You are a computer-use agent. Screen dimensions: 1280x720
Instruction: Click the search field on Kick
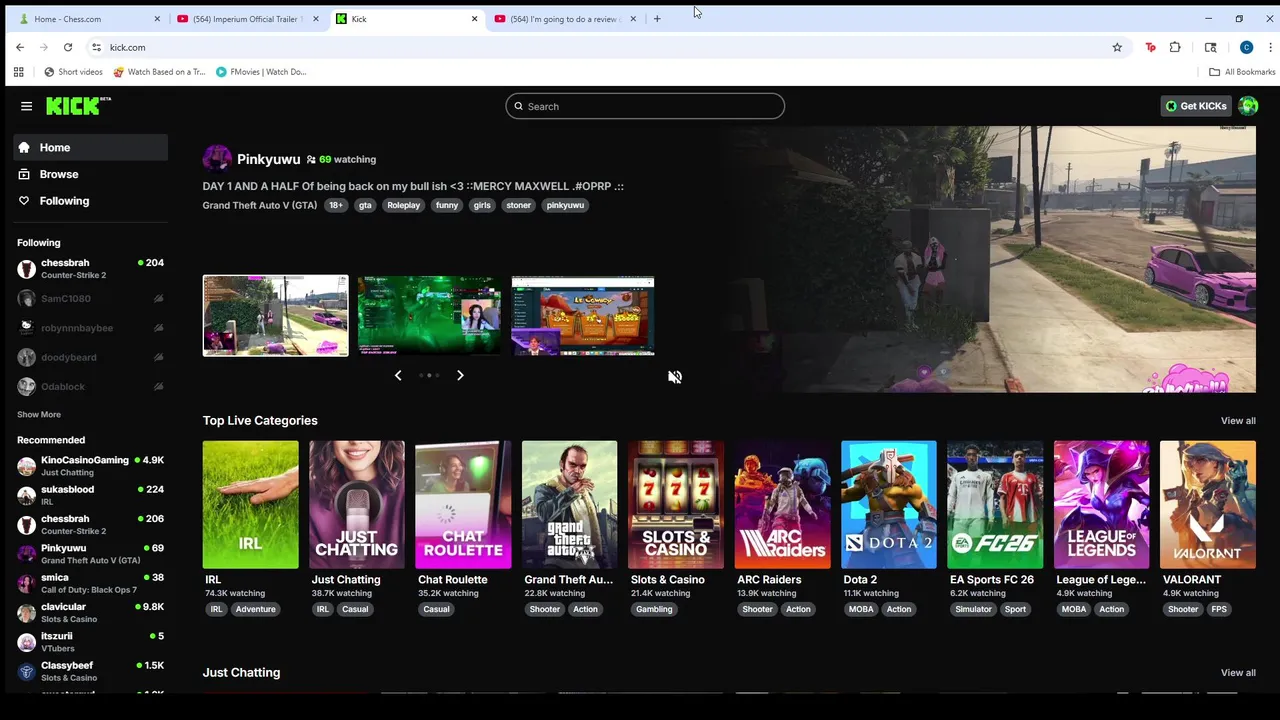click(645, 106)
